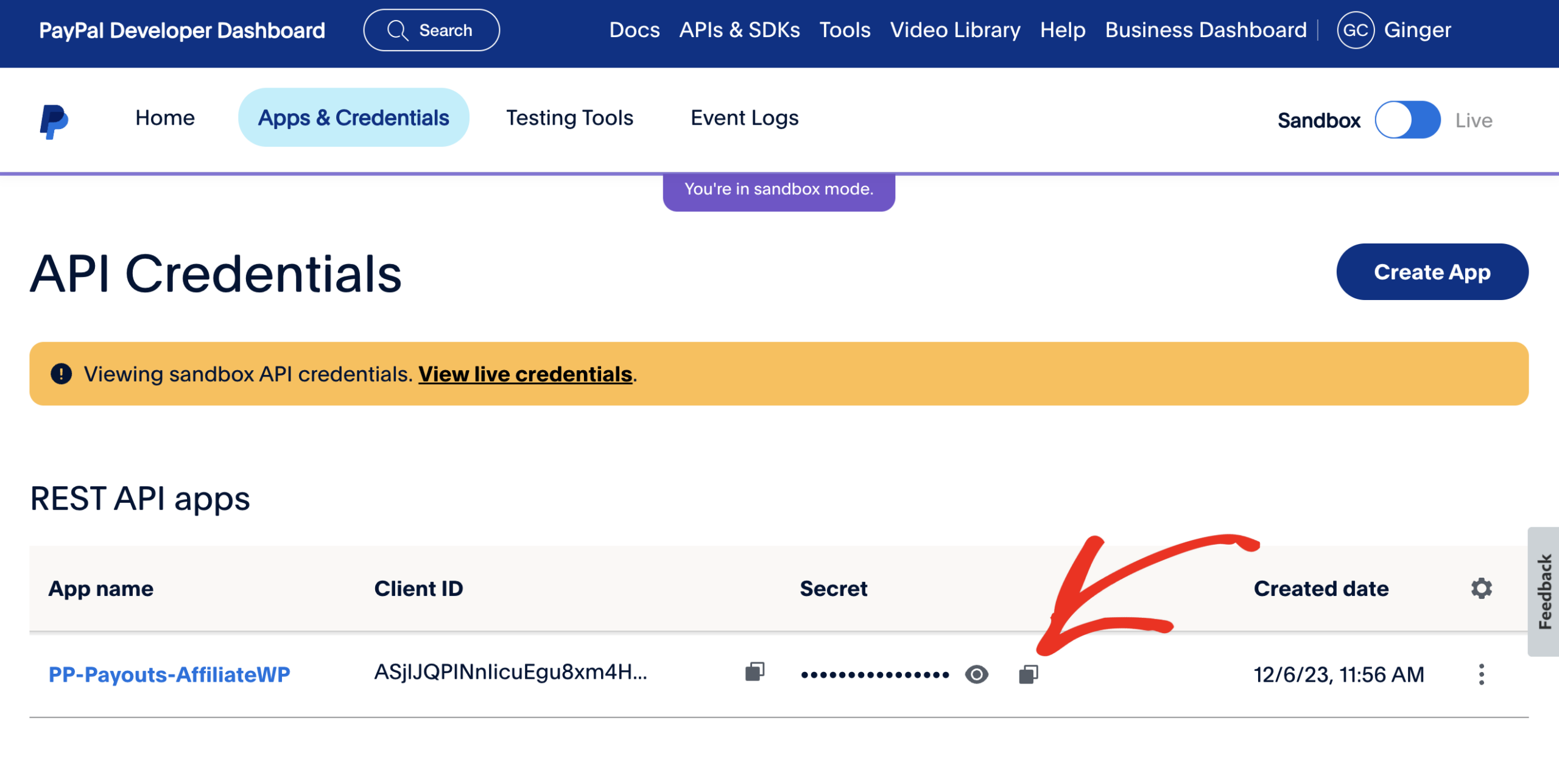Click the warning icon in the yellow banner
Screen dimensions: 1559x784
(61, 374)
